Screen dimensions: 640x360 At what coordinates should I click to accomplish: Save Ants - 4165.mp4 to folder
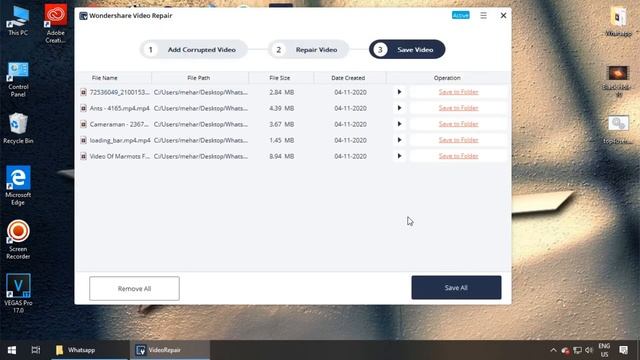click(x=458, y=108)
